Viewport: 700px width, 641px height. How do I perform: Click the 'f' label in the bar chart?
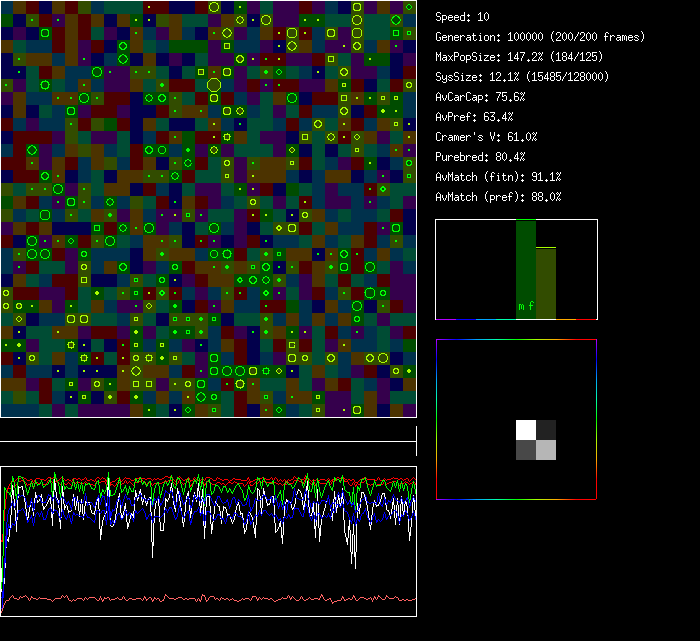(x=532, y=306)
